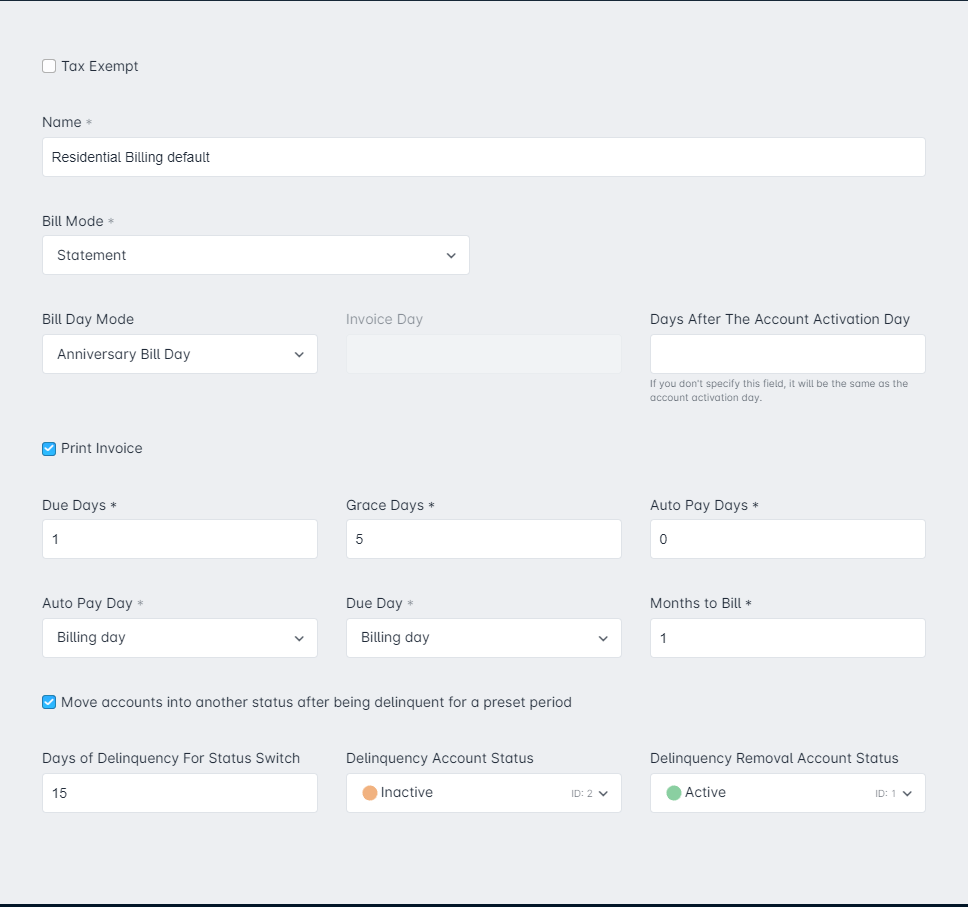Enable the Tax Exempt checkbox
Viewport: 968px width, 907px height.
tap(49, 66)
